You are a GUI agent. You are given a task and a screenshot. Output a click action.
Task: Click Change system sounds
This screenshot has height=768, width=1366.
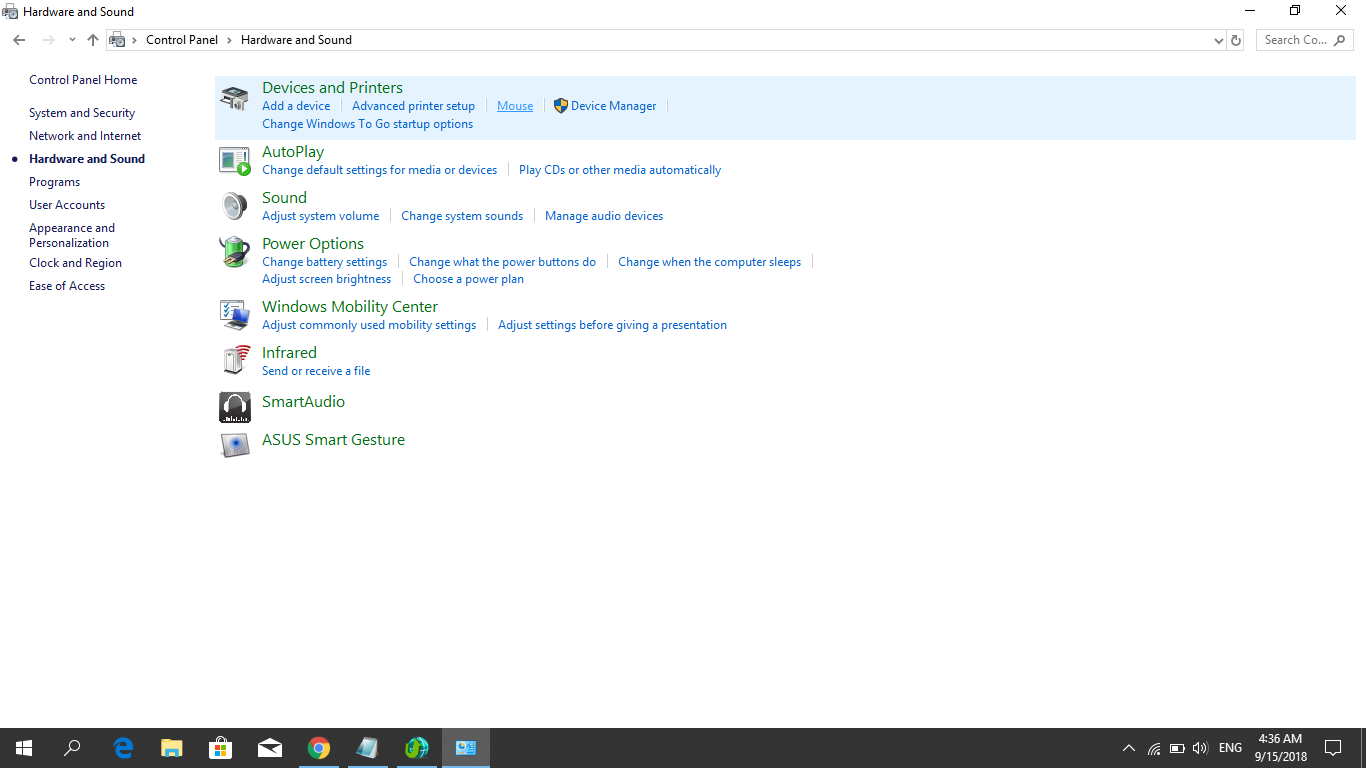(x=462, y=216)
